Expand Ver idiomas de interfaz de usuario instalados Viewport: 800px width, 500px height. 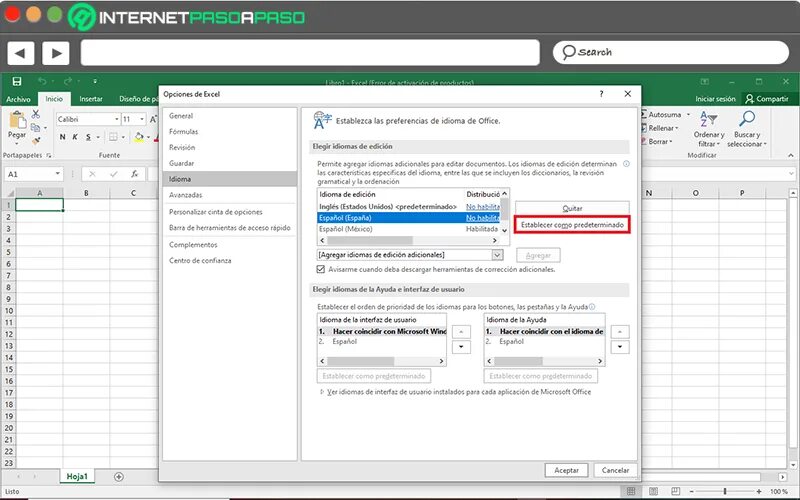[x=321, y=392]
